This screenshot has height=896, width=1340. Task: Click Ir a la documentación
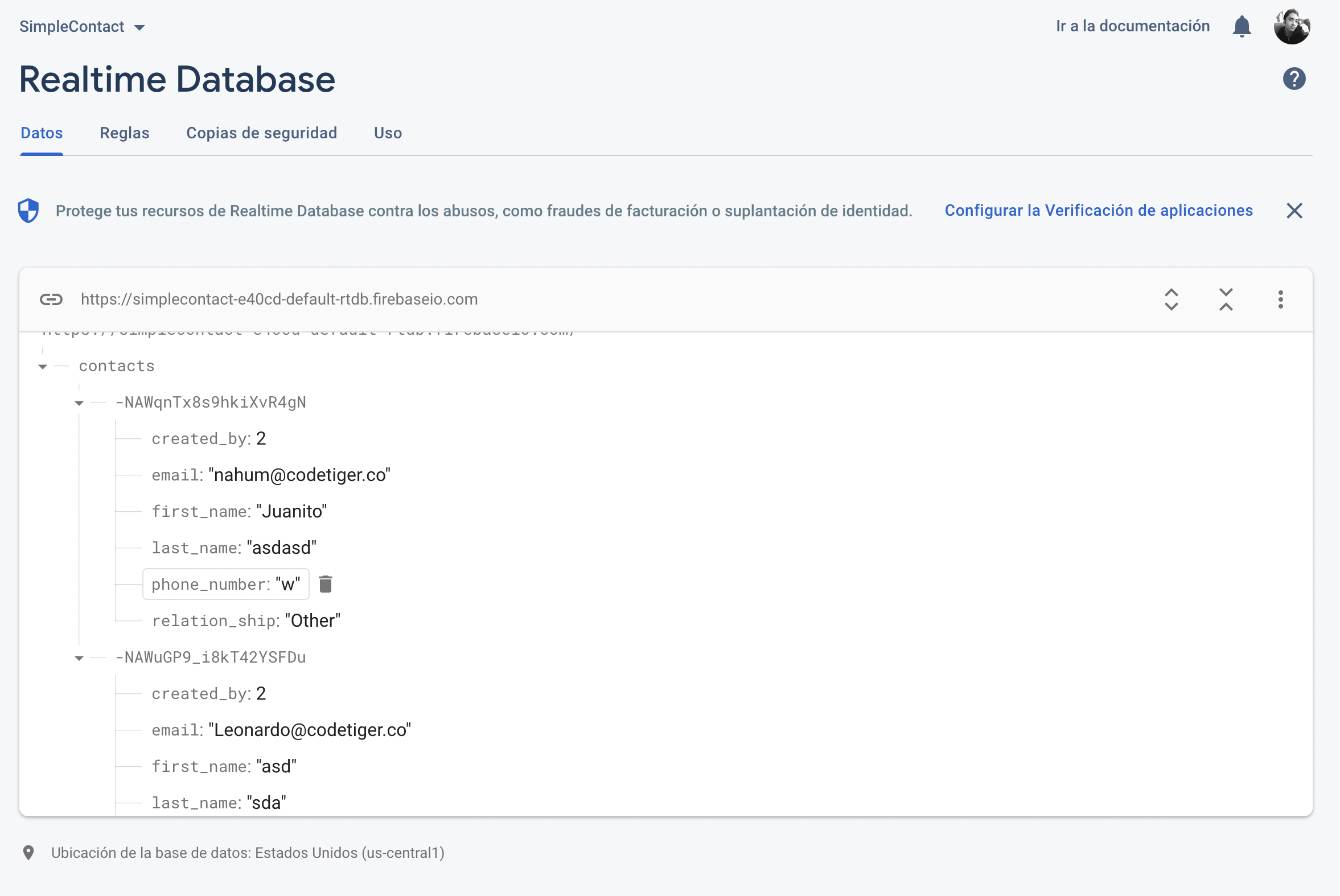[1133, 26]
